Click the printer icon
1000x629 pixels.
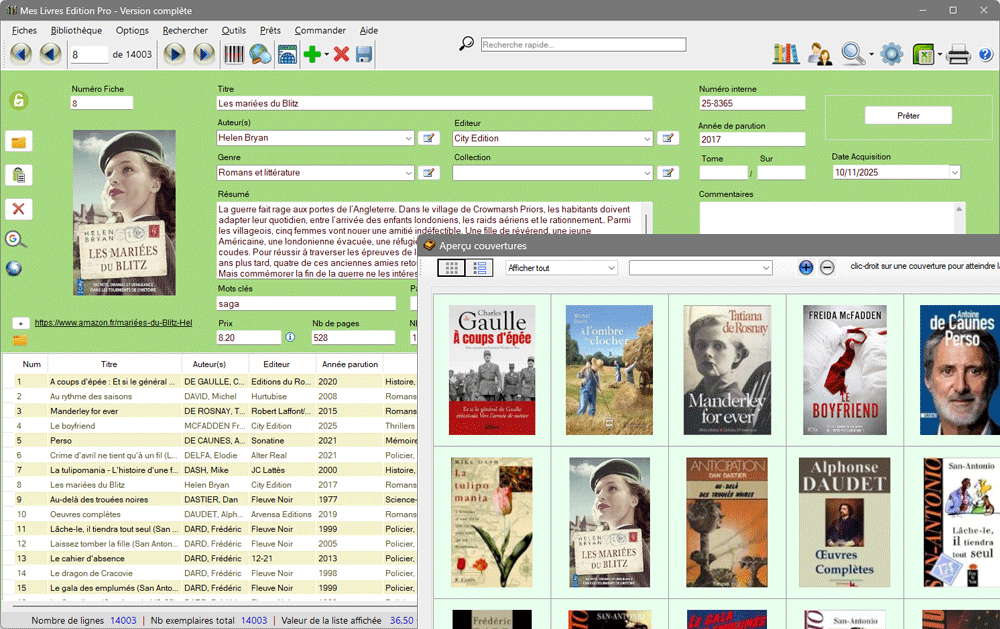pyautogui.click(x=958, y=54)
